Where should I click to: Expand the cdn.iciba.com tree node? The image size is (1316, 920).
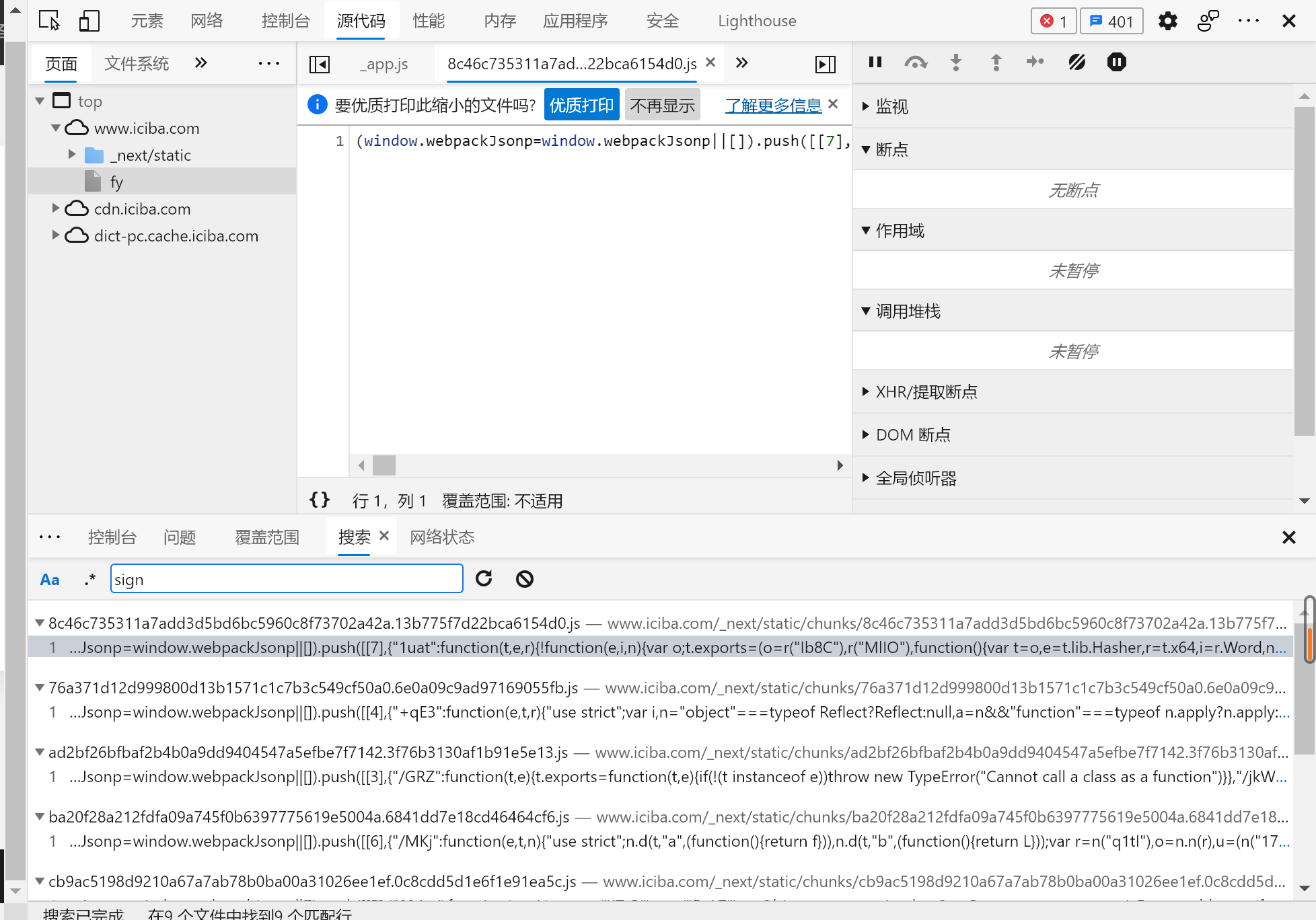(x=57, y=209)
